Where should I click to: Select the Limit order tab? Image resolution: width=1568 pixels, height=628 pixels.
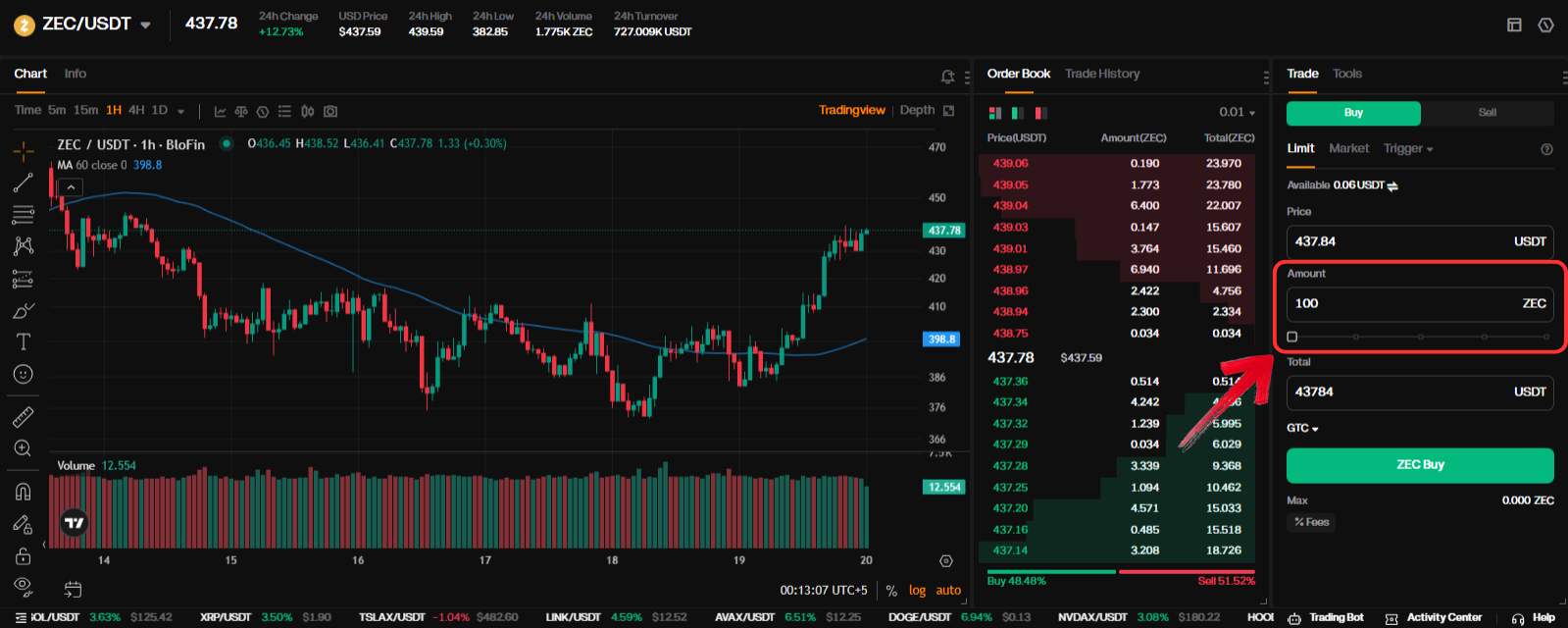click(x=1300, y=148)
